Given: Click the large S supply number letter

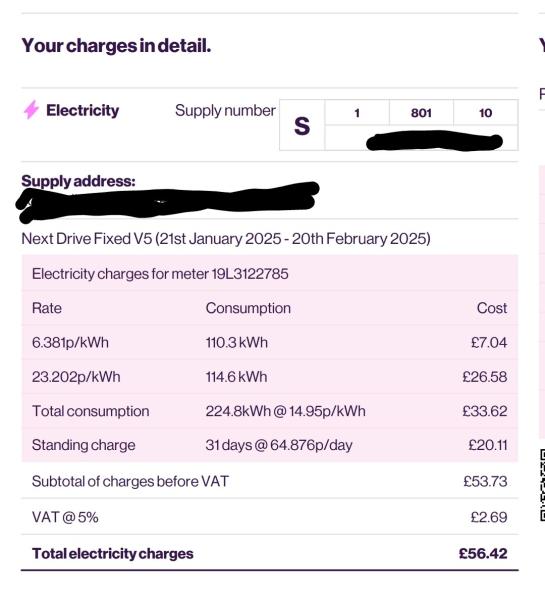Looking at the screenshot, I should 302,126.
